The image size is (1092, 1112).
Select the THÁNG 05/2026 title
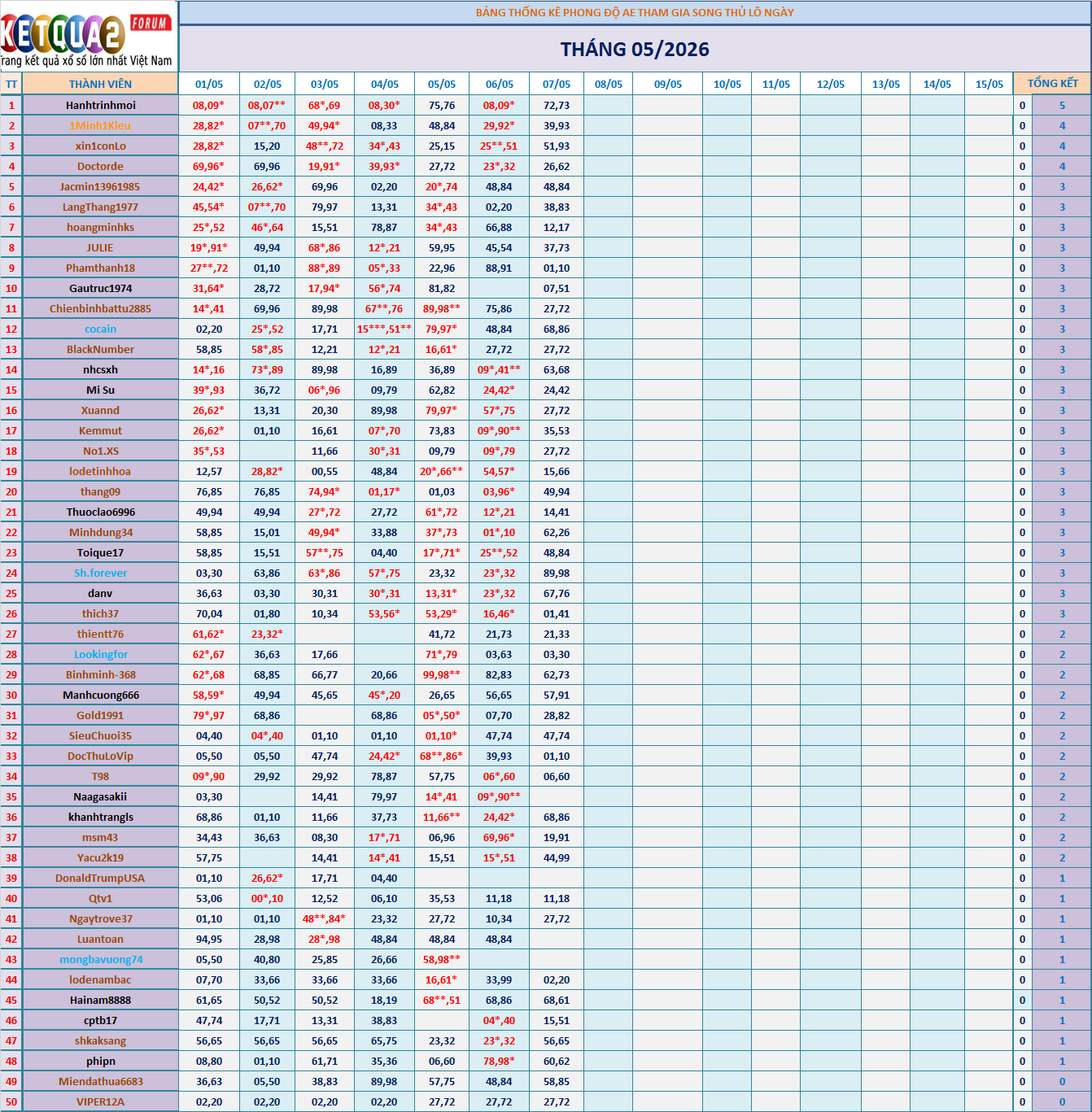coord(635,50)
